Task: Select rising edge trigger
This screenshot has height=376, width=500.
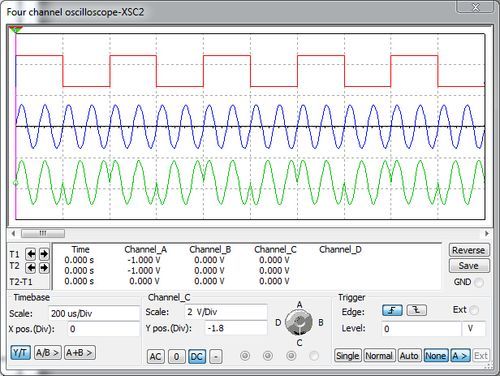Action: click(x=392, y=310)
